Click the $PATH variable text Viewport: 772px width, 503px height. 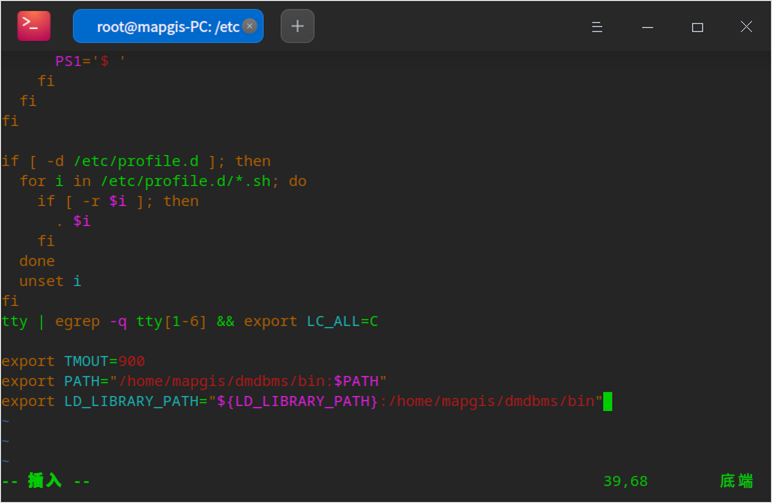point(356,381)
